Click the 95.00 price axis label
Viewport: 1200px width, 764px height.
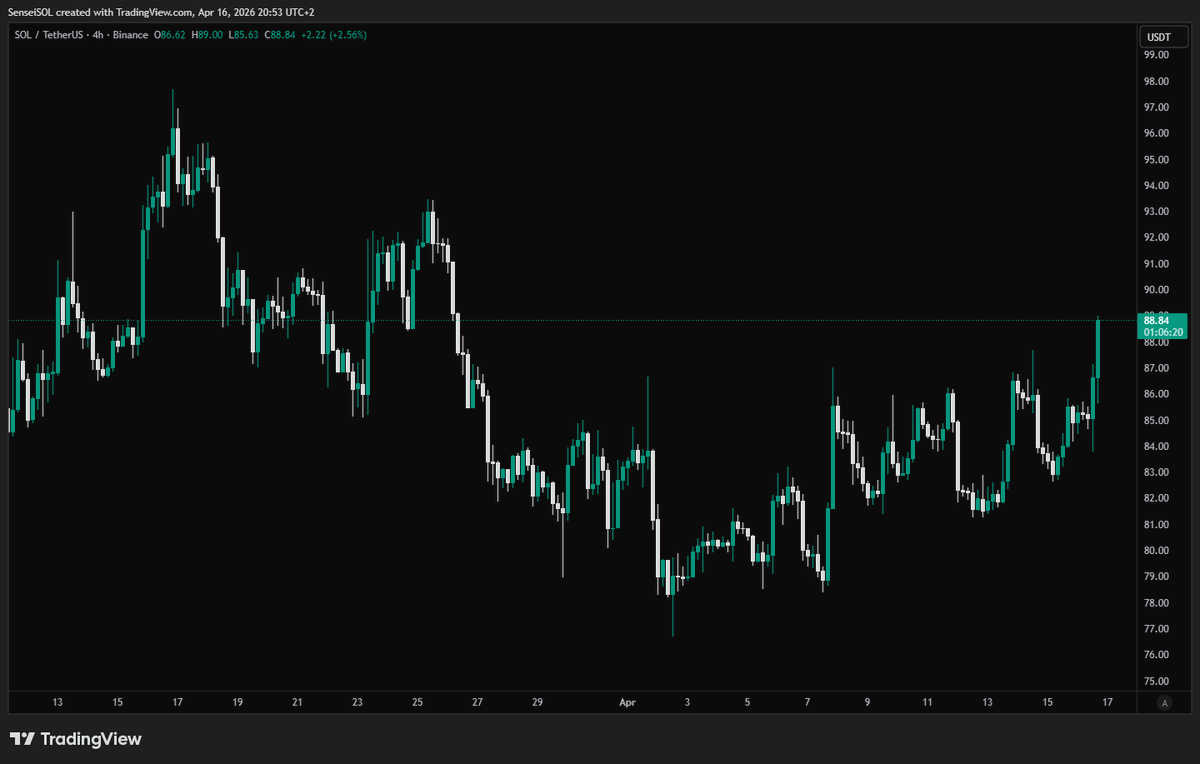[x=1157, y=159]
